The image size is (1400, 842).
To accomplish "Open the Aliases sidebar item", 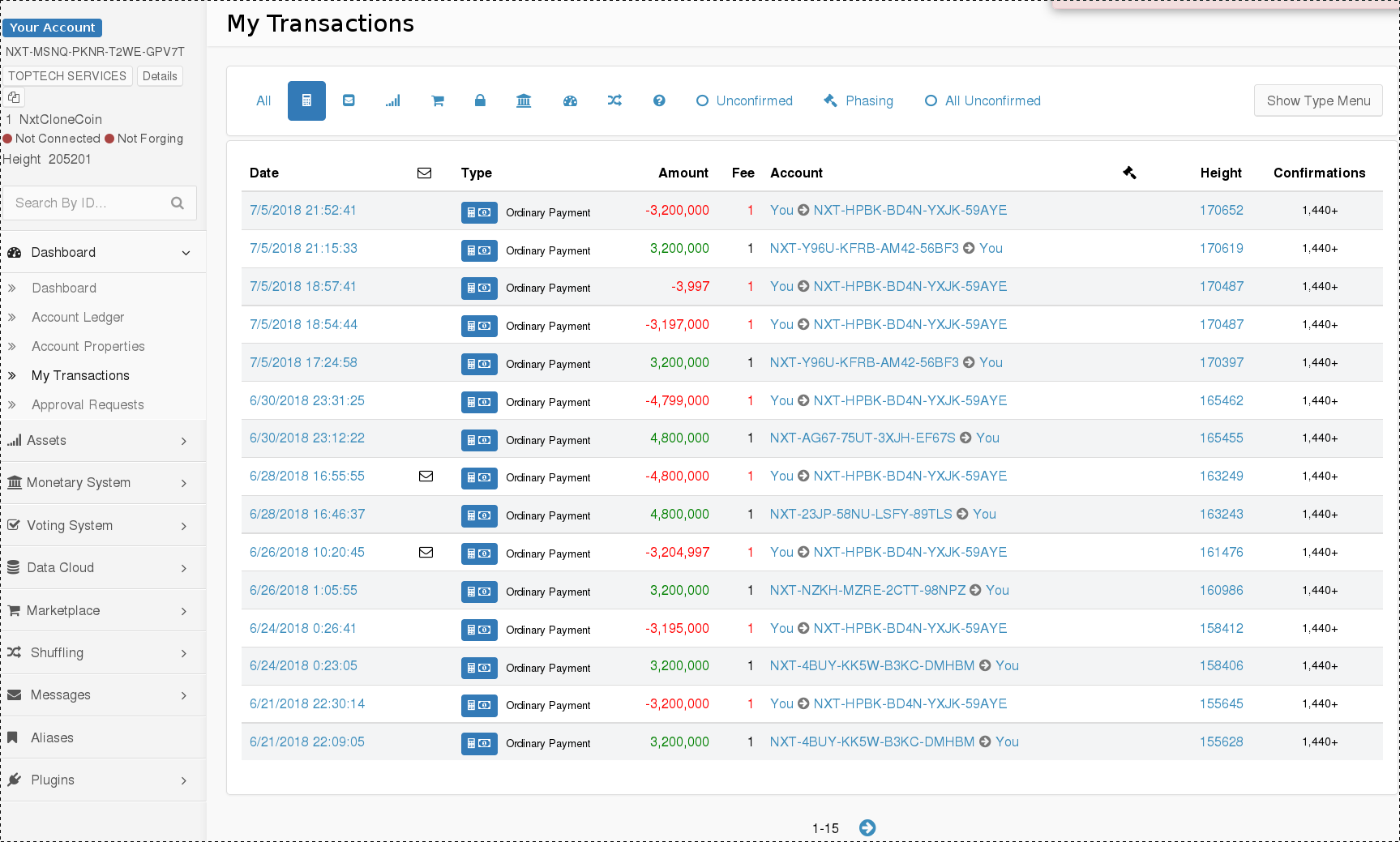I will [103, 737].
